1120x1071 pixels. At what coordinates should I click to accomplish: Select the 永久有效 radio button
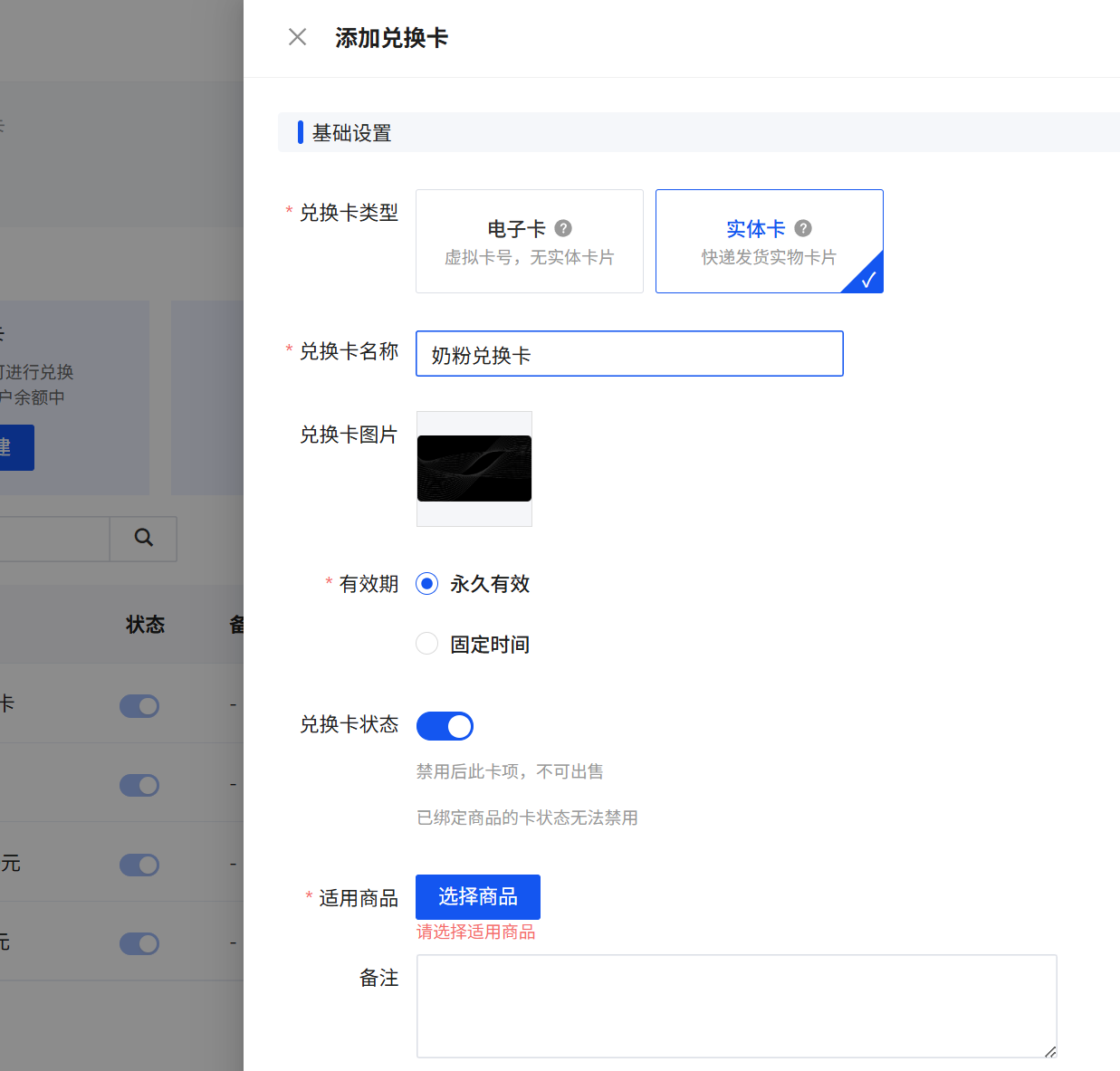pos(427,584)
